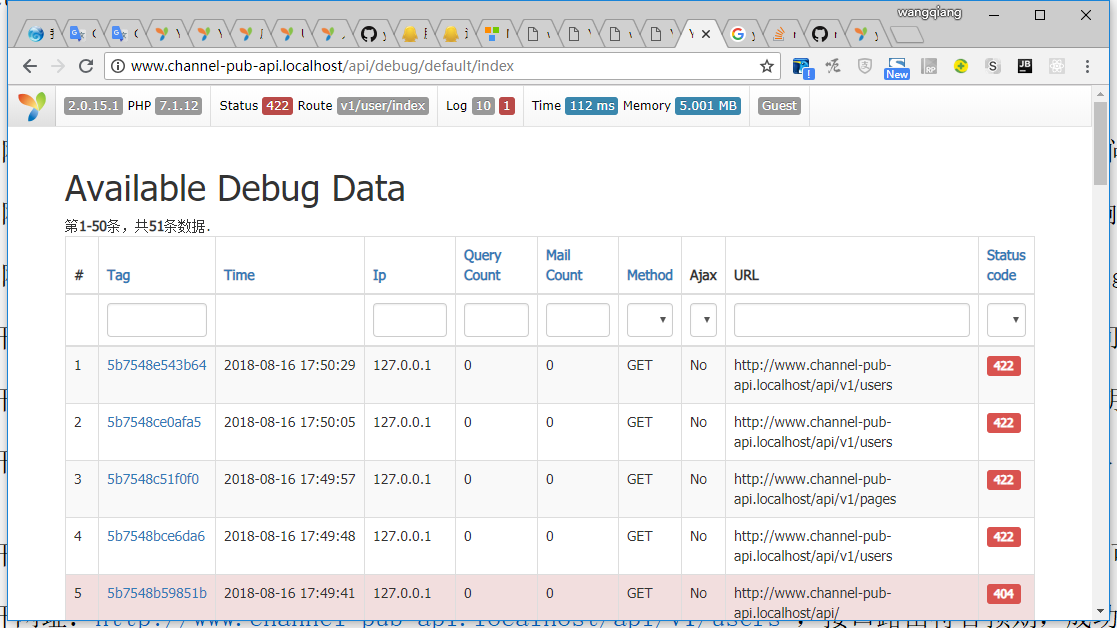Switch to the Google tab
Viewport: 1117px width, 628px height.
click(738, 34)
